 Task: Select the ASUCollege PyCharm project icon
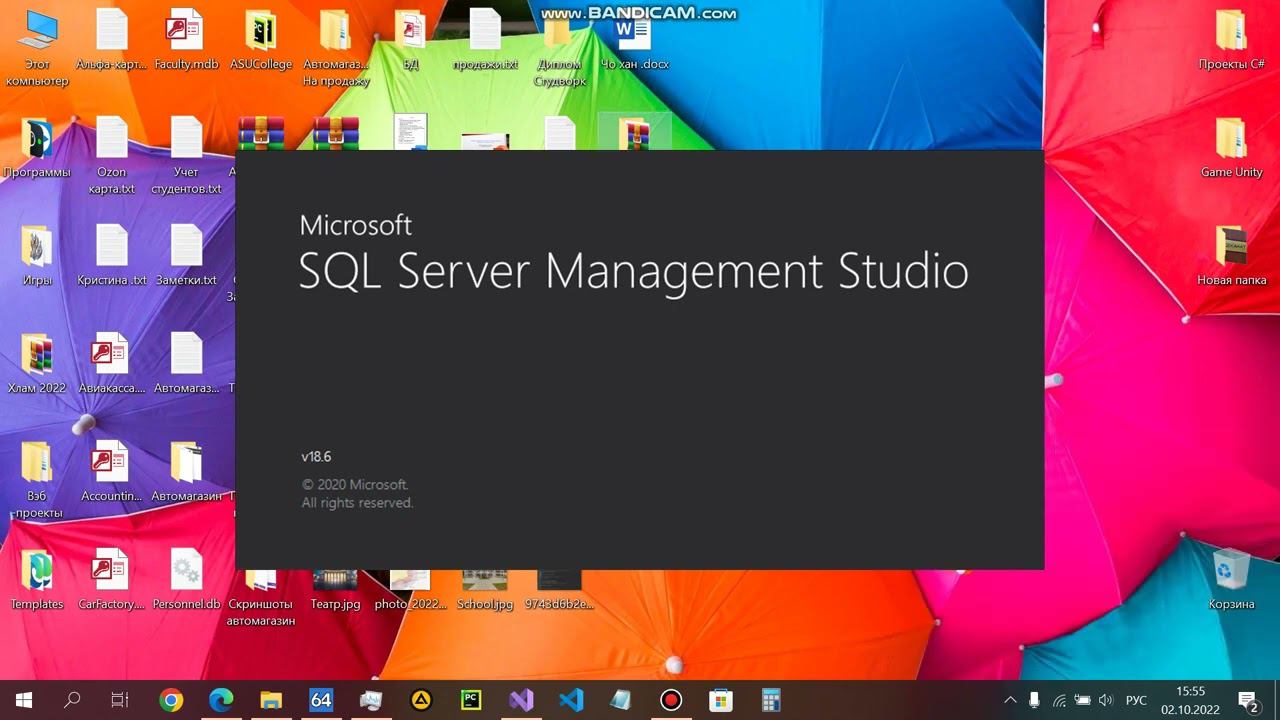click(261, 40)
